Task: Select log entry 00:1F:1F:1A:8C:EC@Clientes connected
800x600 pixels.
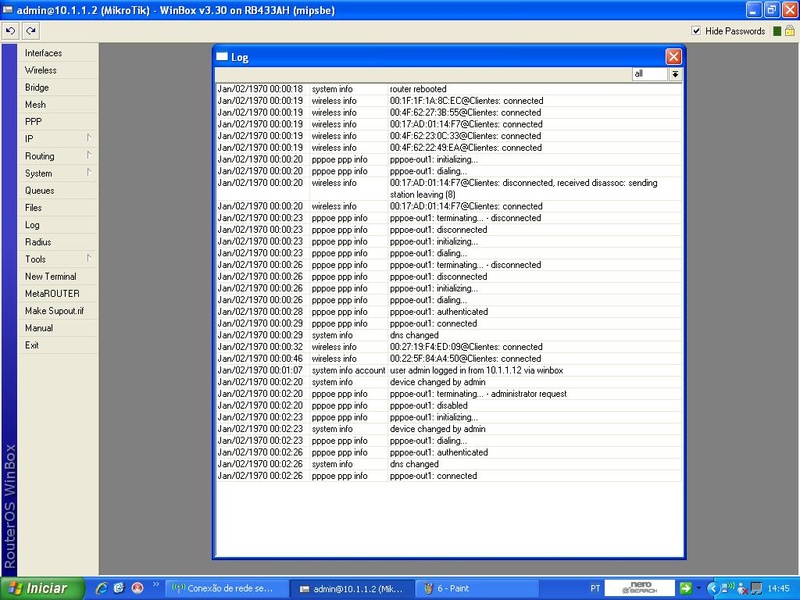Action: [x=449, y=101]
